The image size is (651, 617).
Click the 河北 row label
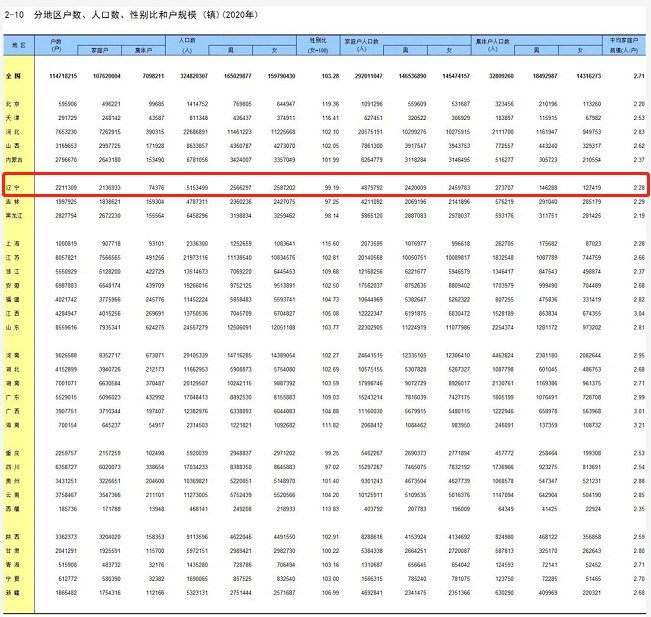(x=13, y=132)
